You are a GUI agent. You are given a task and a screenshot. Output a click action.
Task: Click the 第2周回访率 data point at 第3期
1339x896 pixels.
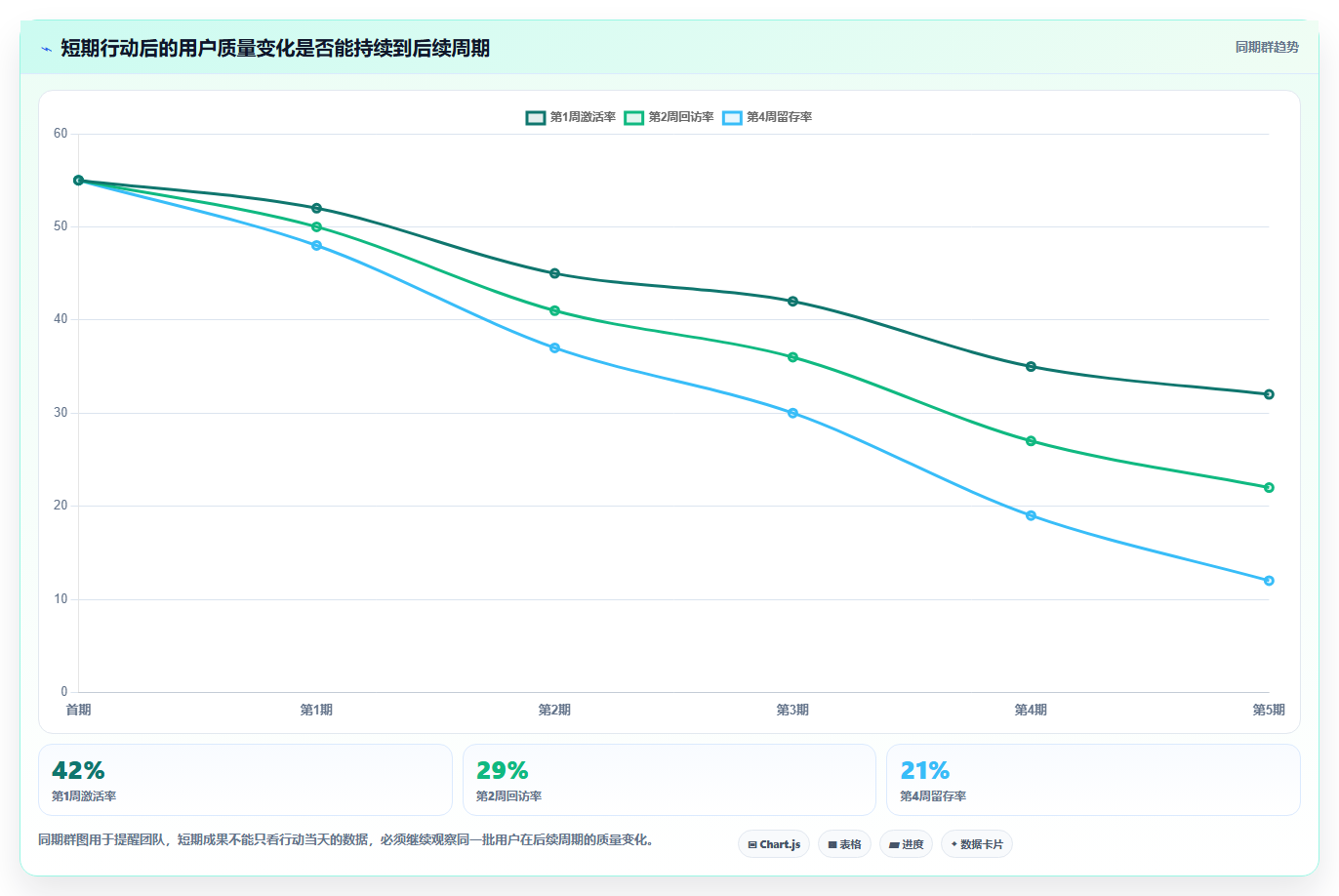(792, 357)
